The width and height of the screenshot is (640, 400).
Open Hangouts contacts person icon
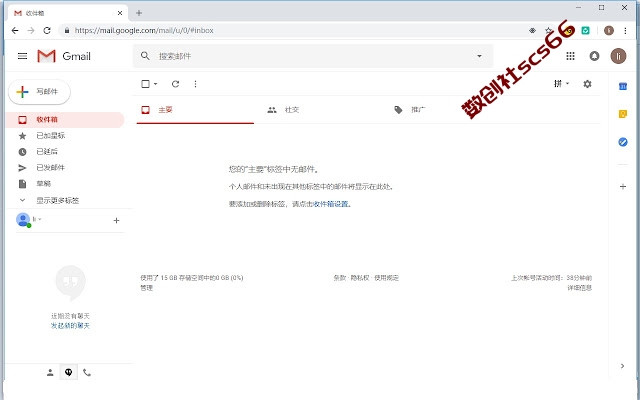click(50, 372)
